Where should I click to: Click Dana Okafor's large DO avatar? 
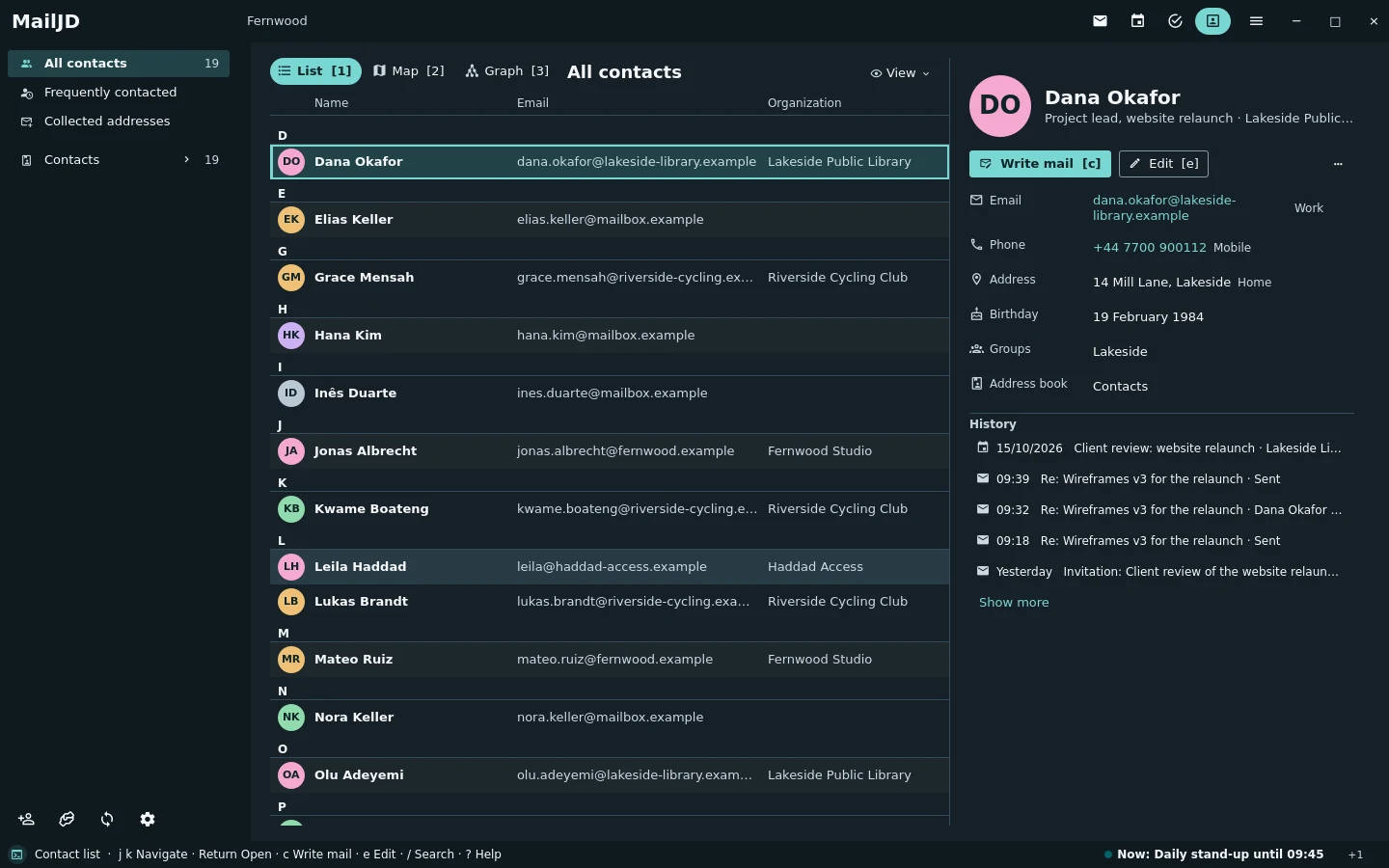[1000, 106]
